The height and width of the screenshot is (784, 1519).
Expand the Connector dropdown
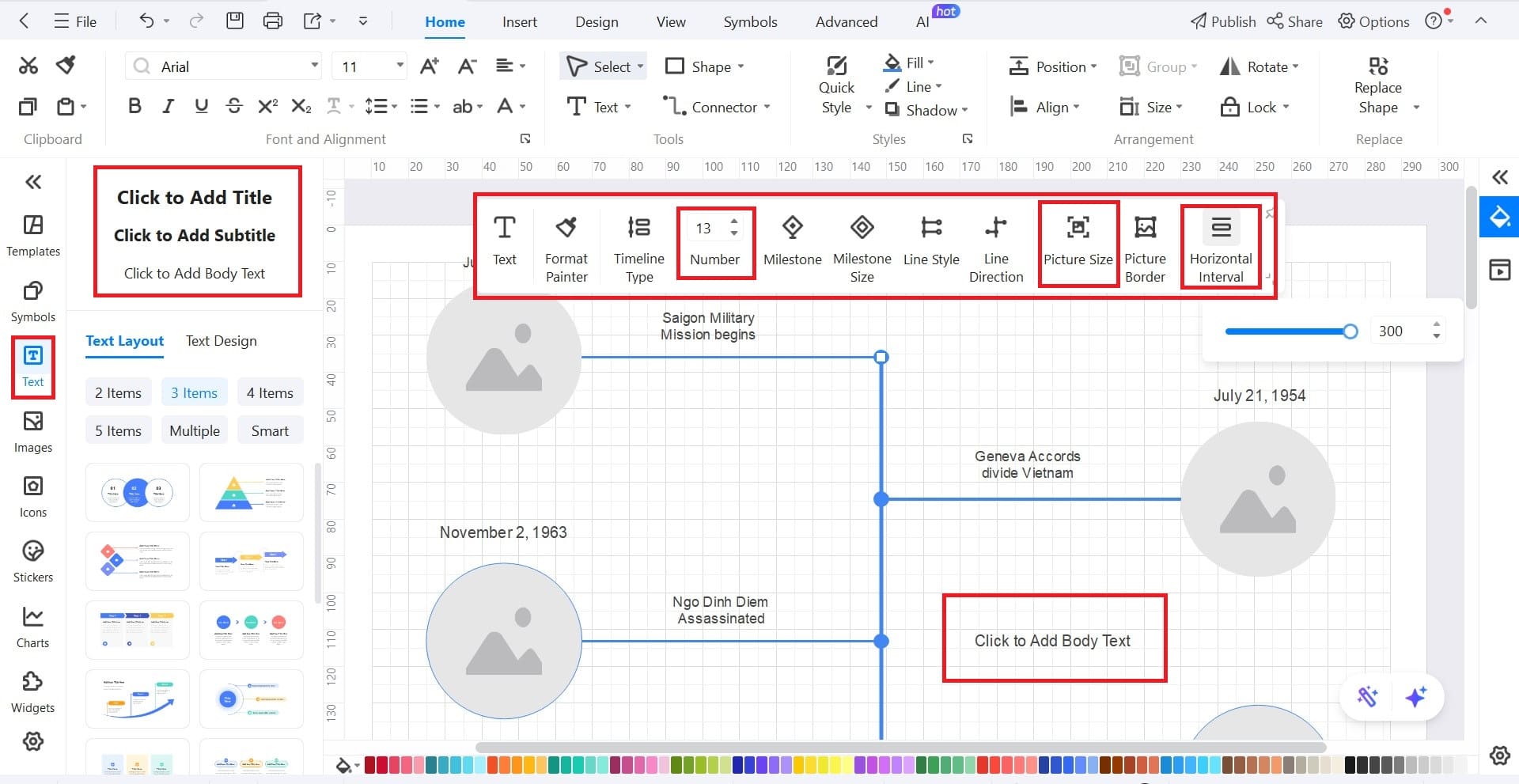pyautogui.click(x=767, y=107)
